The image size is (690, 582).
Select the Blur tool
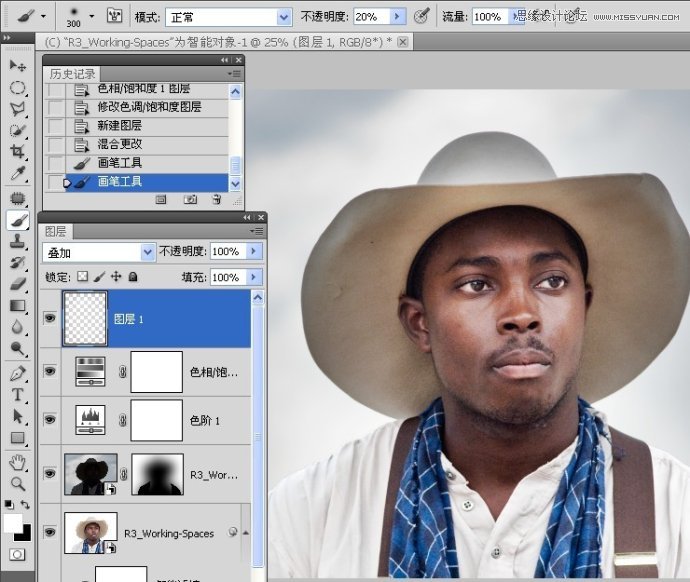[18, 327]
